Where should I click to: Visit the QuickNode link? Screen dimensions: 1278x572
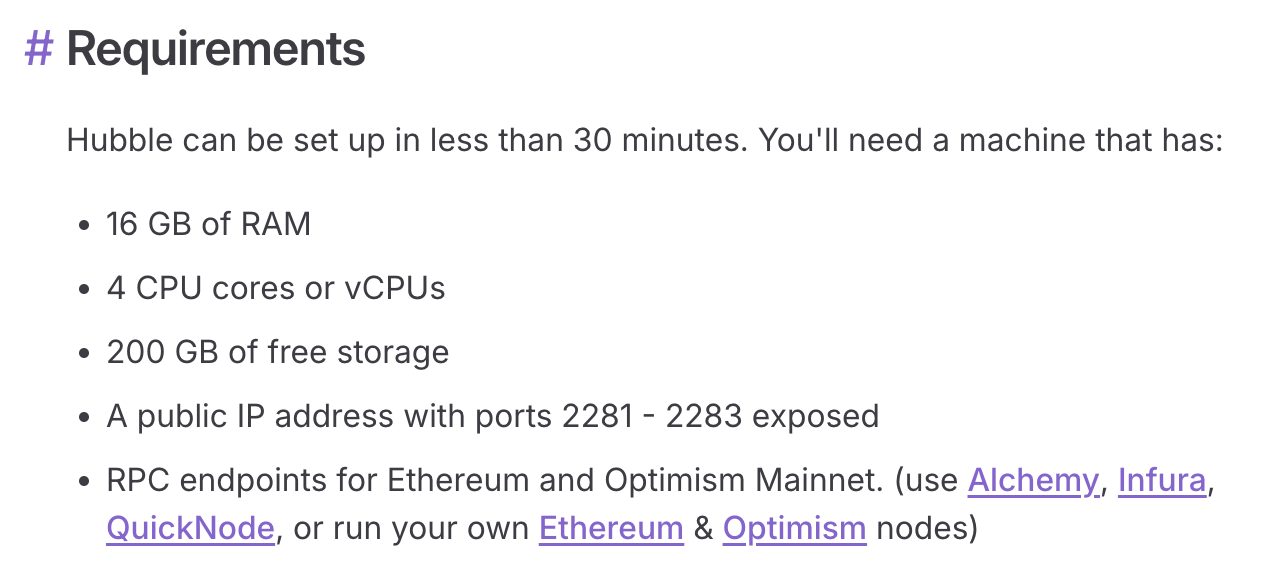(x=190, y=527)
